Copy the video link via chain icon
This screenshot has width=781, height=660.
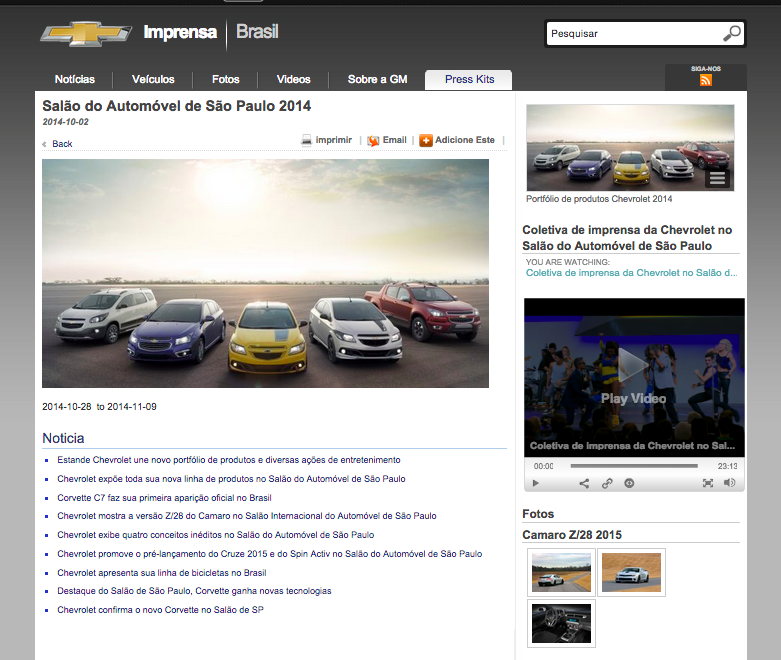(x=607, y=483)
